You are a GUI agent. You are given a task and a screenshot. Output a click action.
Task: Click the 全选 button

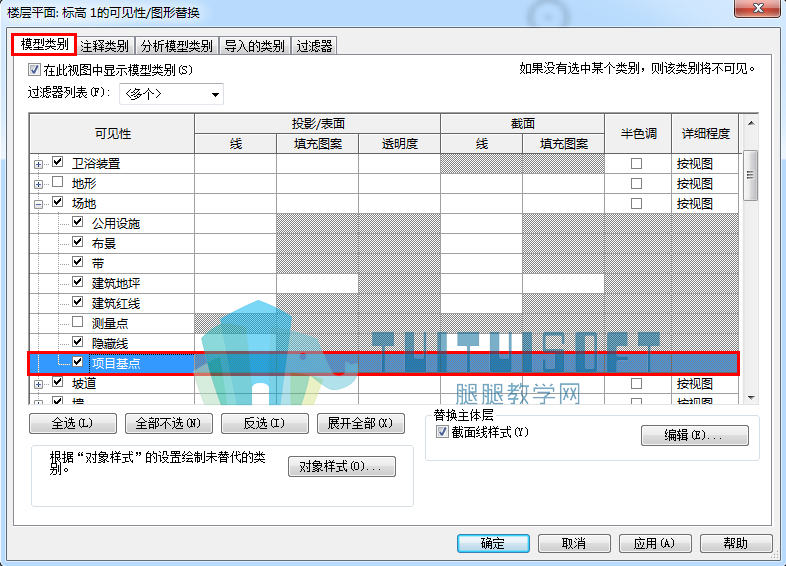pyautogui.click(x=73, y=424)
